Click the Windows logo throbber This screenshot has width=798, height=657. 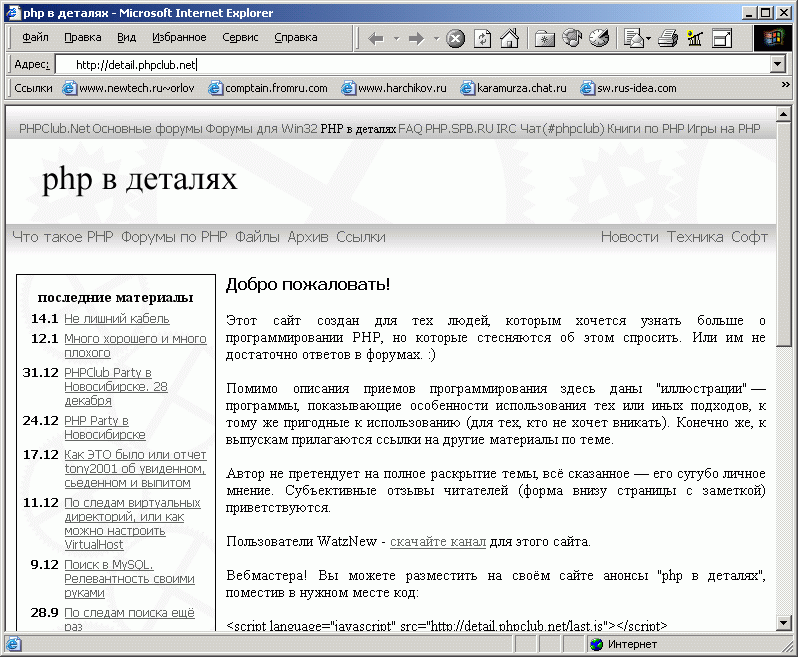[773, 38]
